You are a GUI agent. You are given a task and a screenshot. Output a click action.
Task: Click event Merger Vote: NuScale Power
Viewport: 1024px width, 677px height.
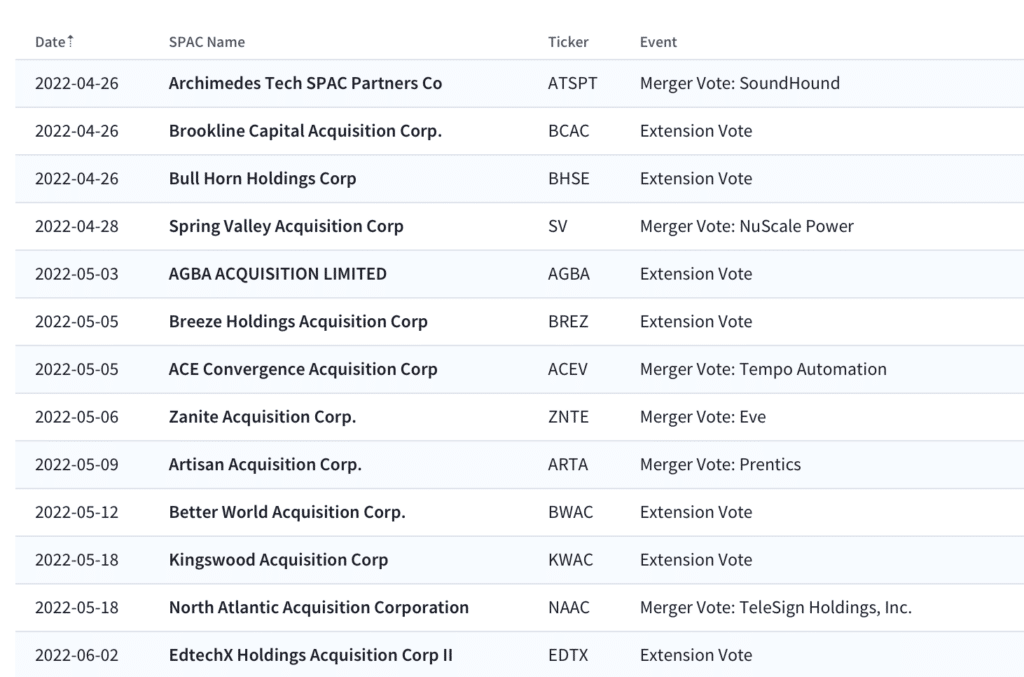(746, 227)
